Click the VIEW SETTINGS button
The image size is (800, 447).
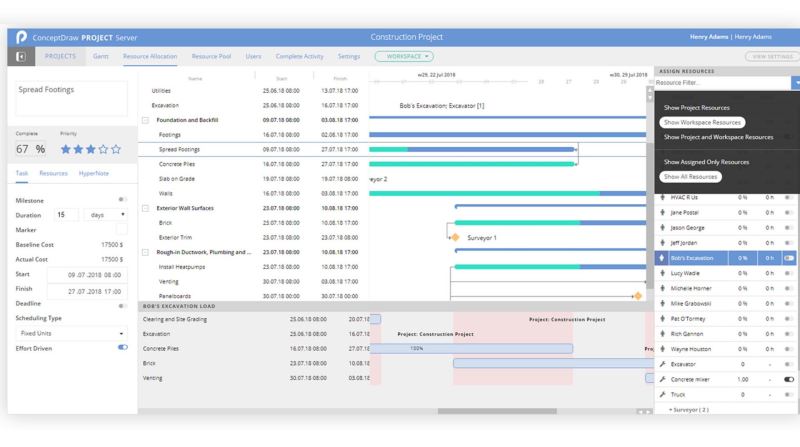[x=772, y=57]
